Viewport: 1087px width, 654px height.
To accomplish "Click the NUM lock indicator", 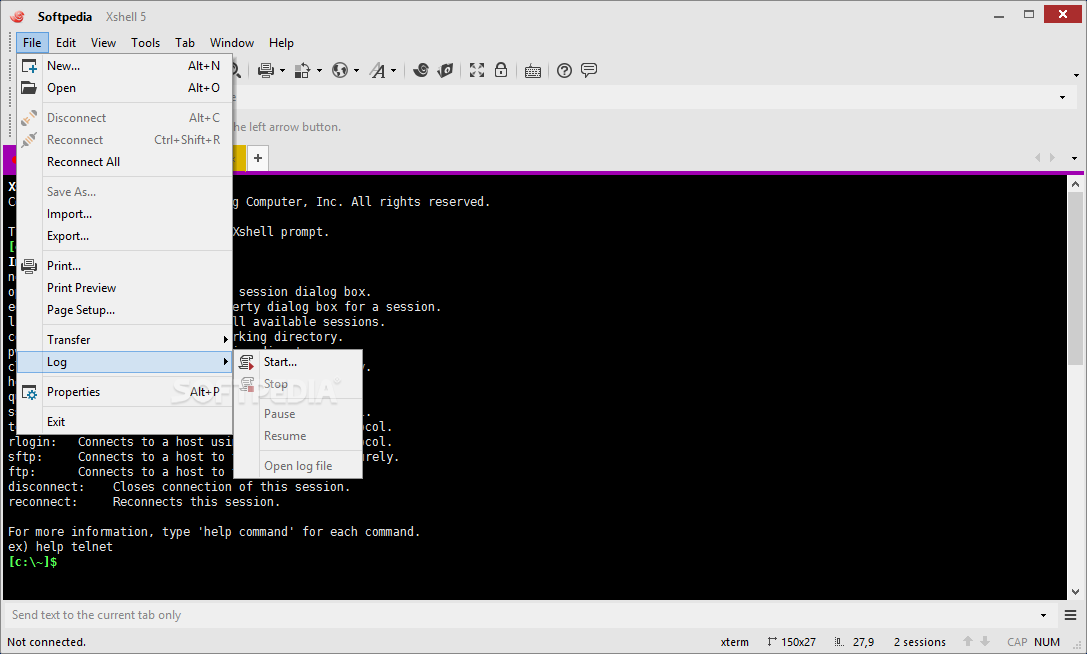I will [1047, 642].
